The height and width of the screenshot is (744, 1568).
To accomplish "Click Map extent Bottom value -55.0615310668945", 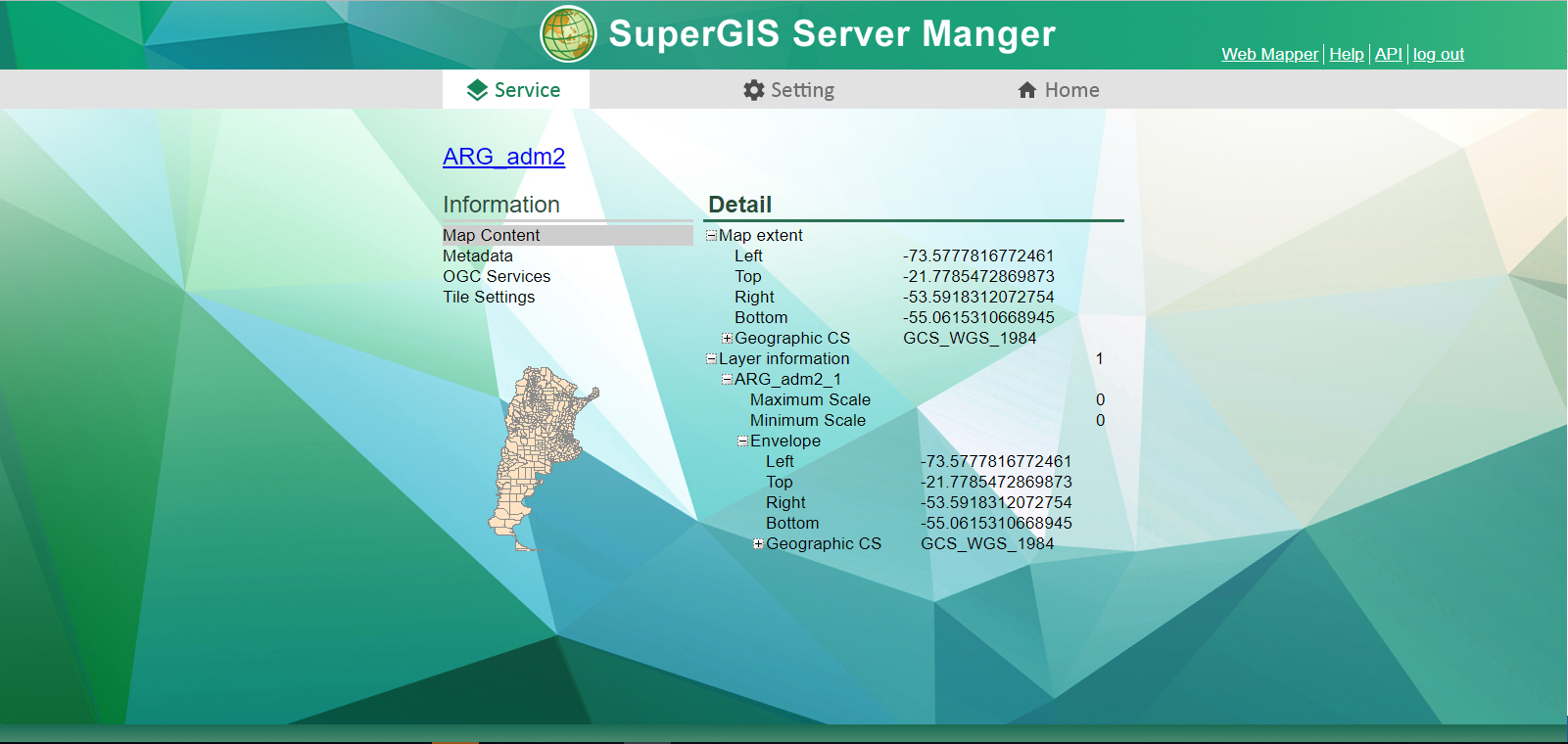I will click(978, 317).
